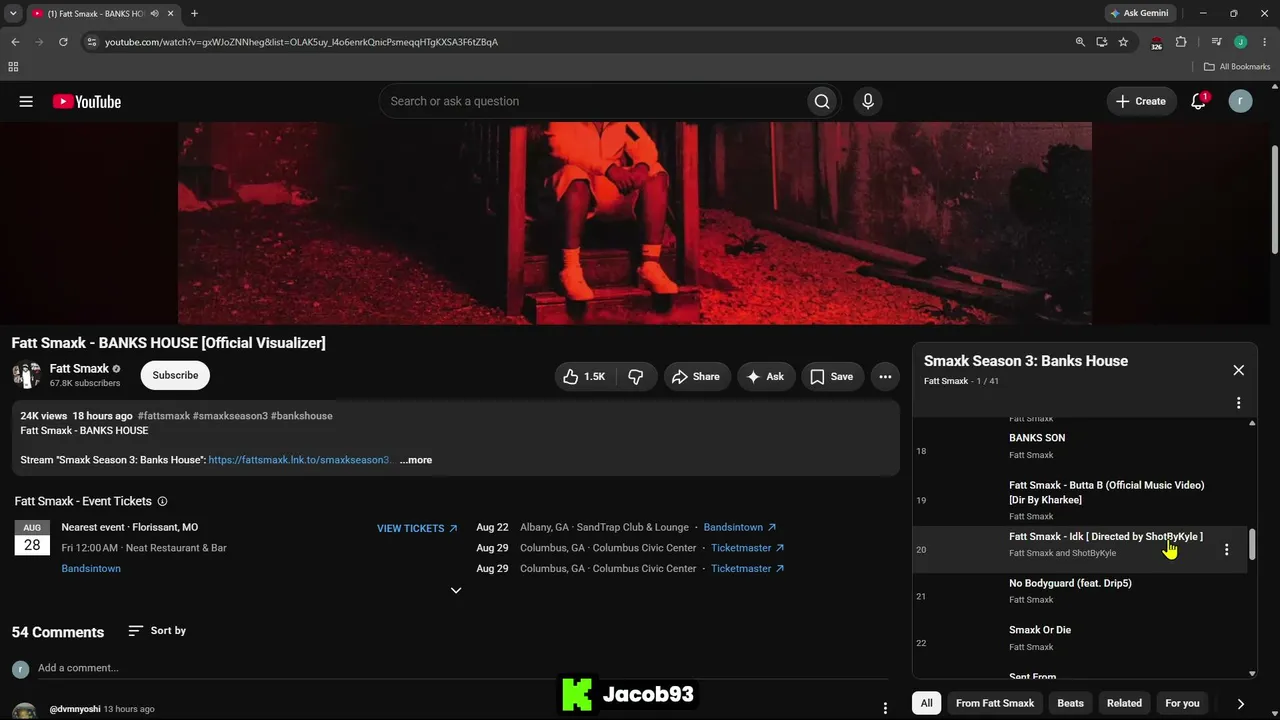1280x720 pixels.
Task: Select the For you chip
Action: 1182,703
